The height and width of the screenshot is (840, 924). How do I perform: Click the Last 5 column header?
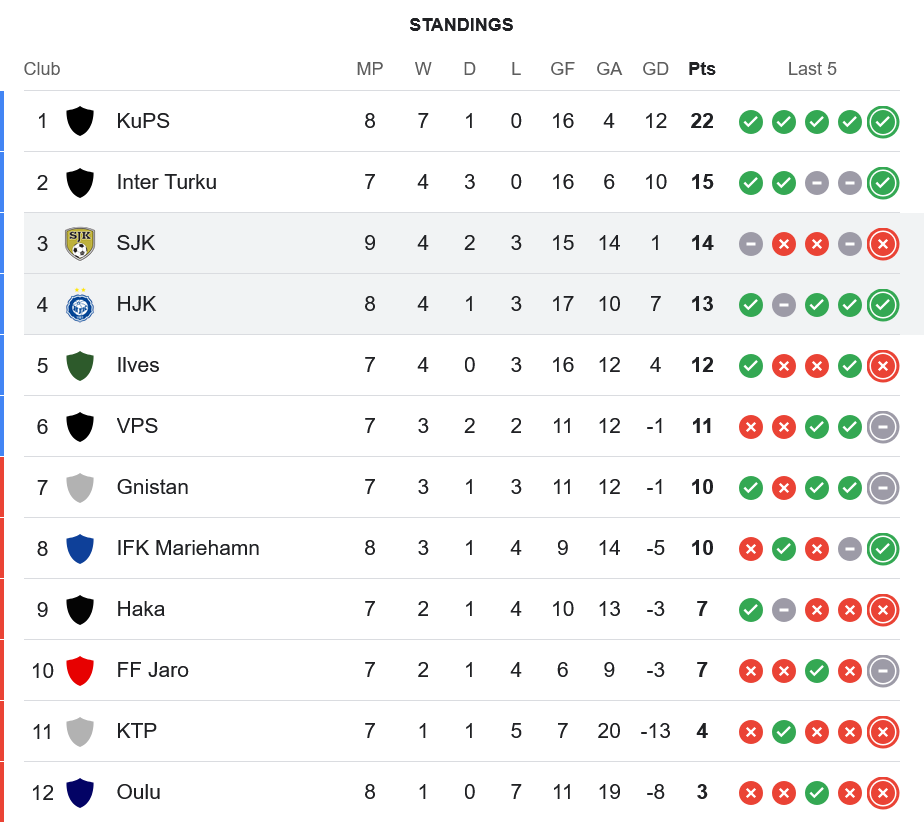[812, 69]
